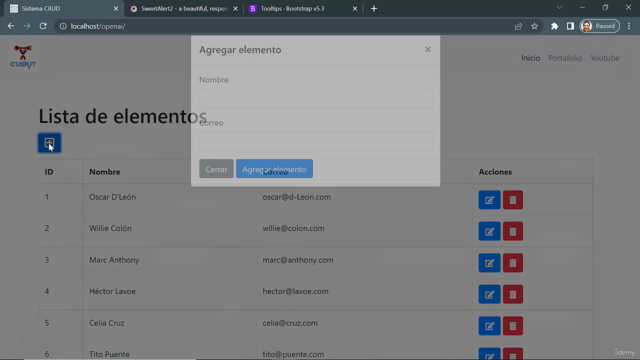Switch to Sistema CRUD tab

click(x=63, y=9)
